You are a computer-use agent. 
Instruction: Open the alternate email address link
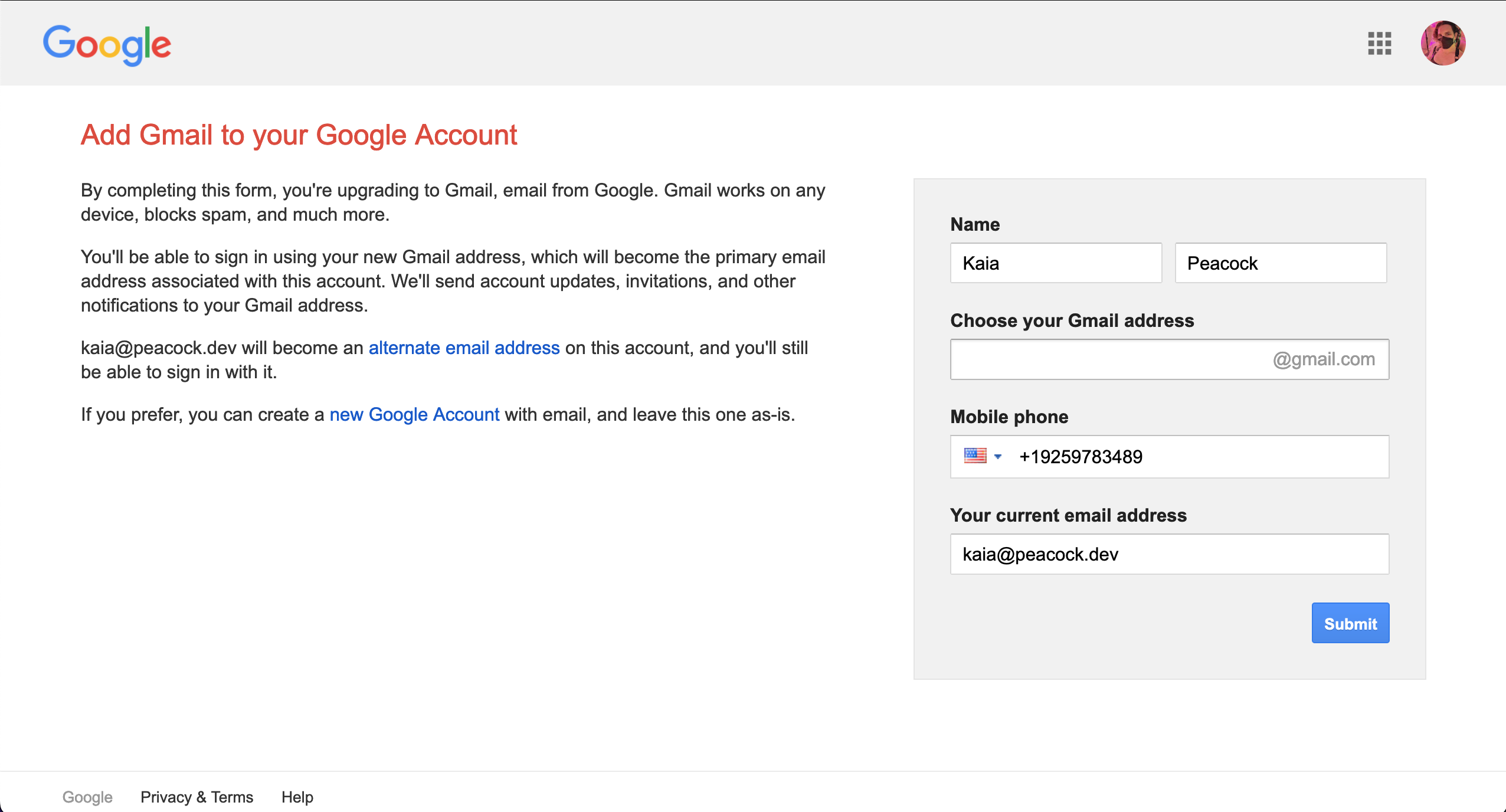point(464,348)
